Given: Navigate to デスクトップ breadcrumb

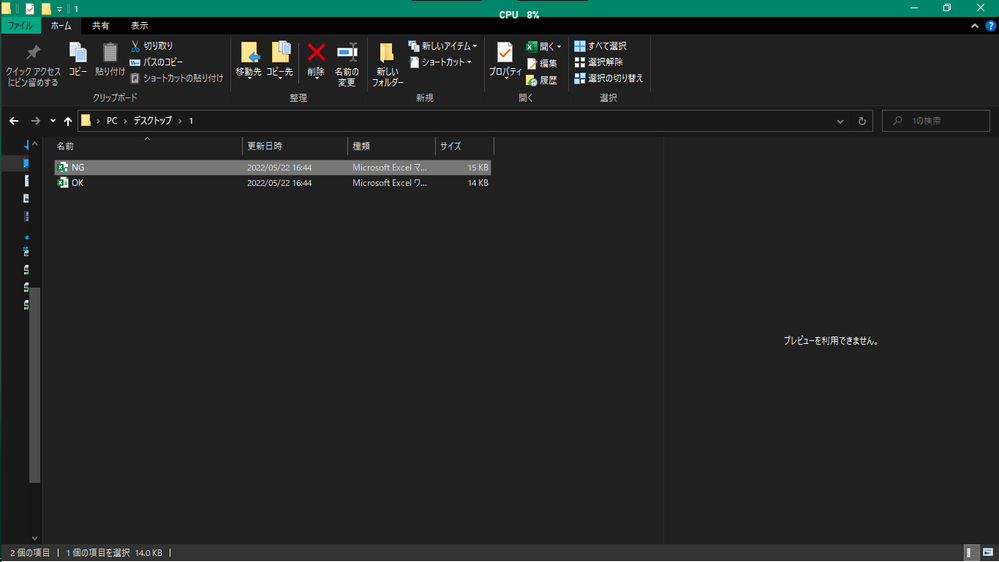Looking at the screenshot, I should [x=152, y=120].
